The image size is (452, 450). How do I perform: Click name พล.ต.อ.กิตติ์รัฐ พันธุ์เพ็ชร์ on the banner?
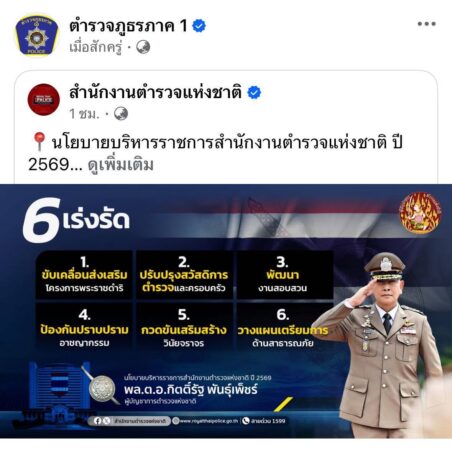pyautogui.click(x=191, y=389)
